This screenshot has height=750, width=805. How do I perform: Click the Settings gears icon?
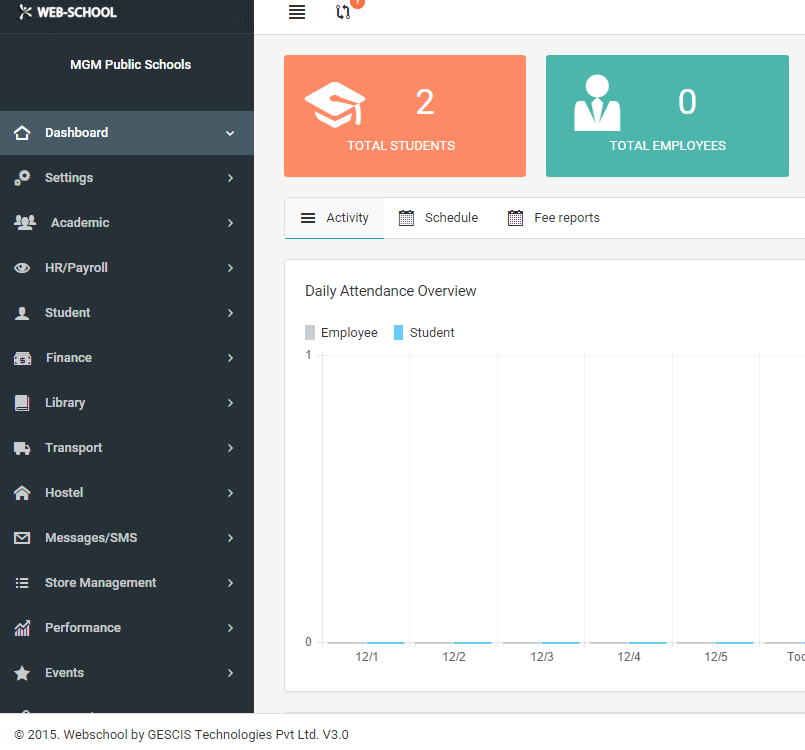click(x=22, y=178)
